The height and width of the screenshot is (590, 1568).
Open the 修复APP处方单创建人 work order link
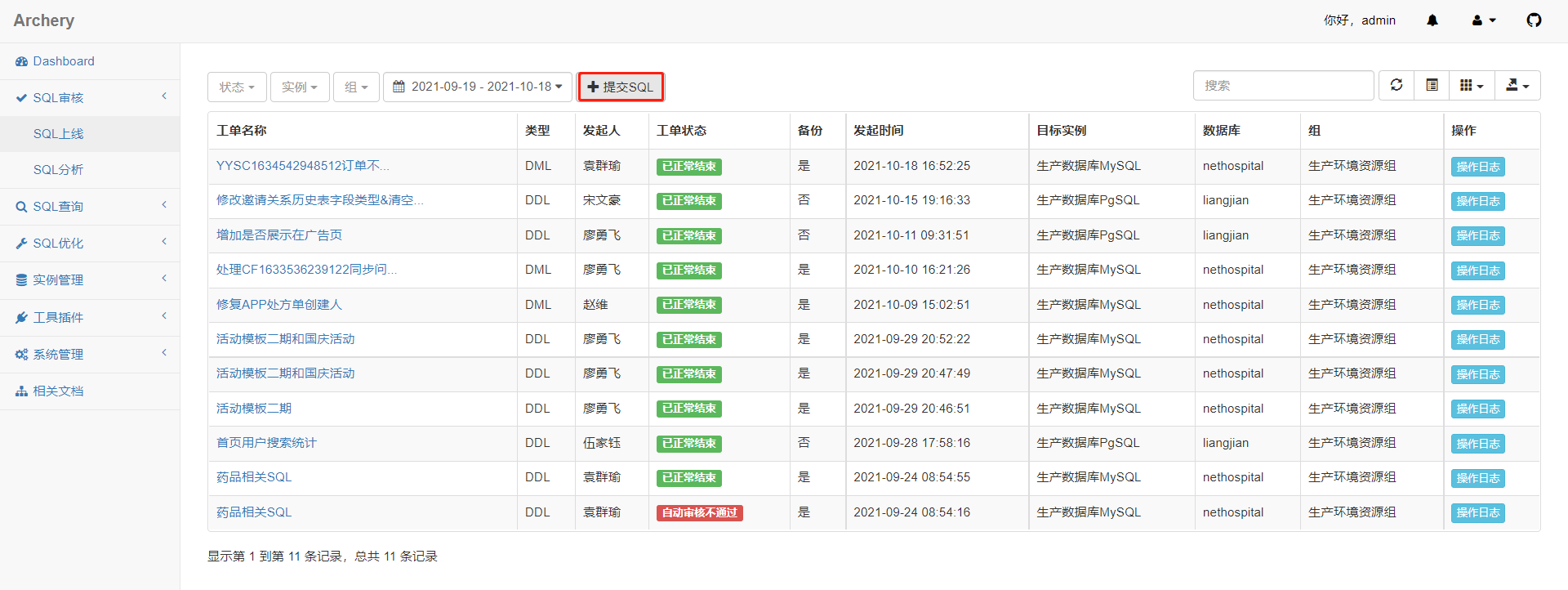[278, 305]
